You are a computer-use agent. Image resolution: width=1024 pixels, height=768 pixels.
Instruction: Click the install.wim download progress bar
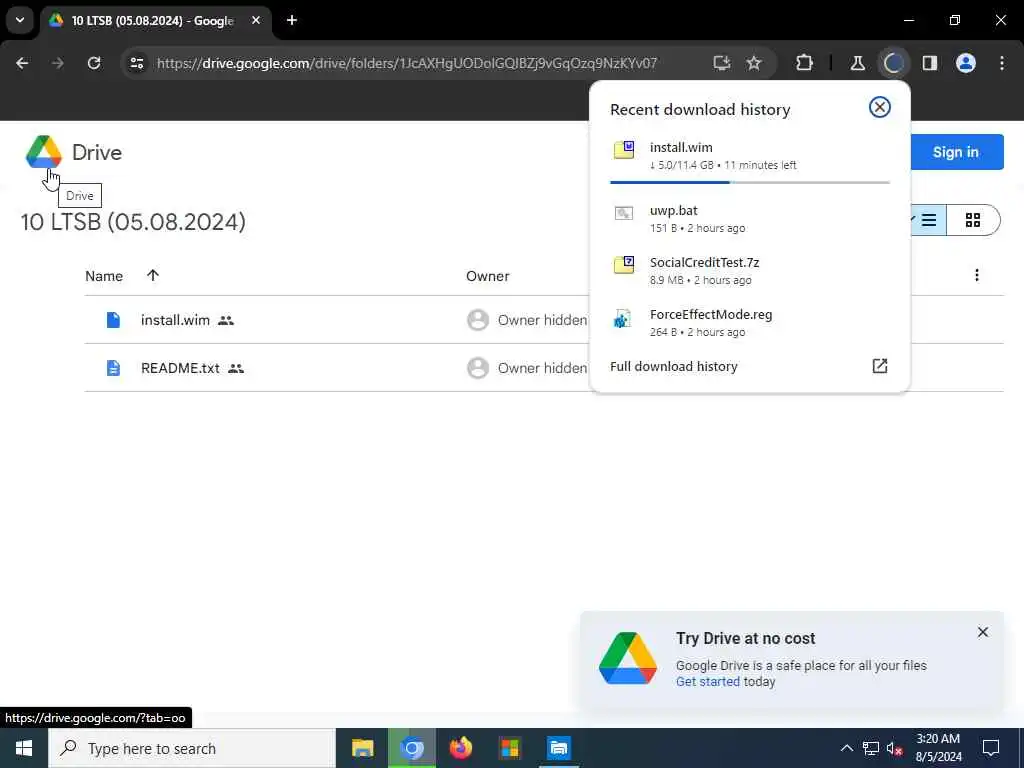coord(750,182)
